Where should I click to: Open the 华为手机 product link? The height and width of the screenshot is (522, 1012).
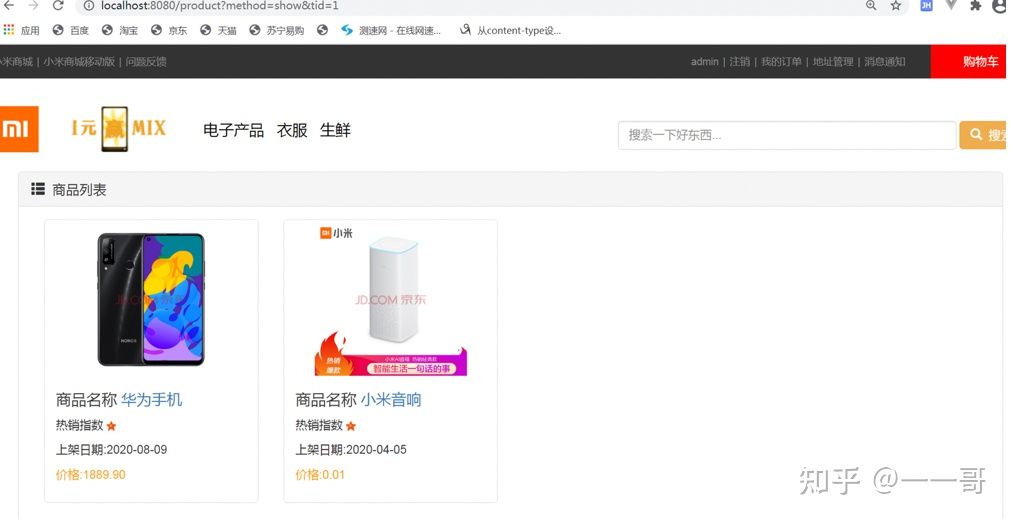[152, 400]
